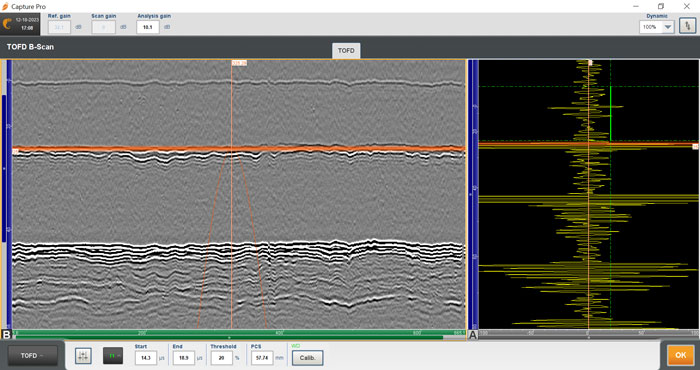Switch to the TOFD tab

[346, 51]
